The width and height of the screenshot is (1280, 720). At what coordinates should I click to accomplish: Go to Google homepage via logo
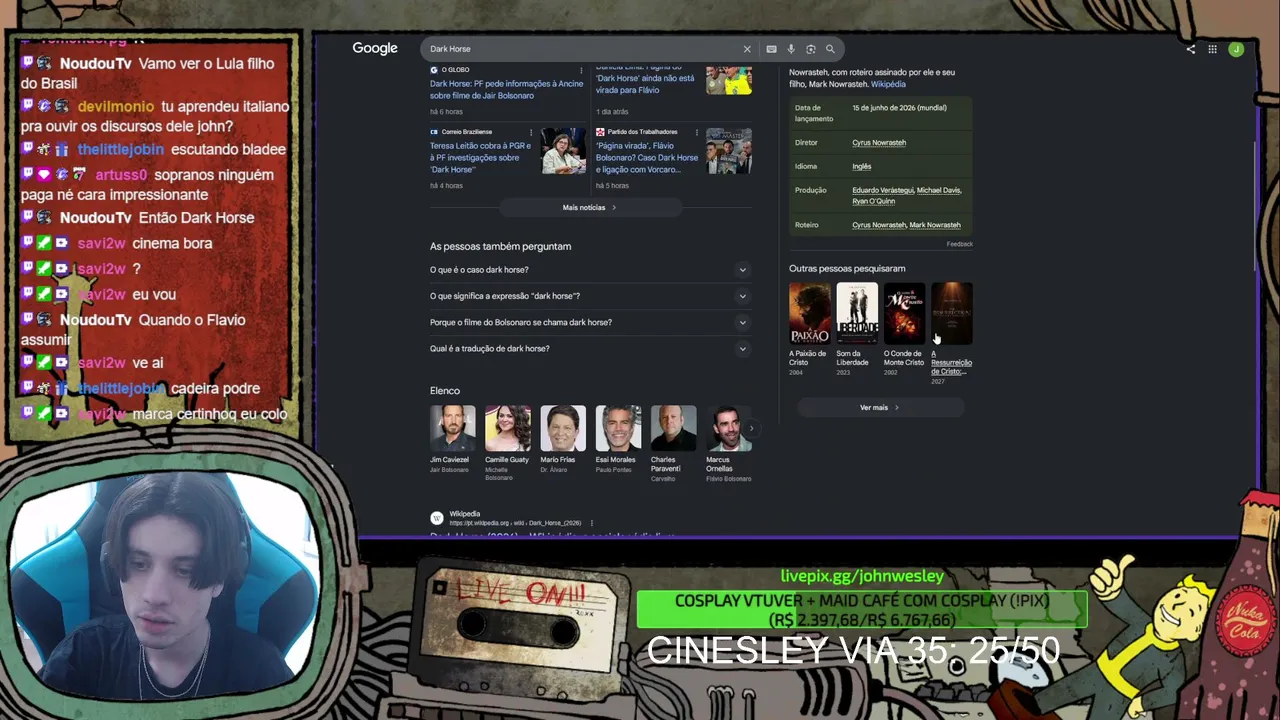pos(375,48)
